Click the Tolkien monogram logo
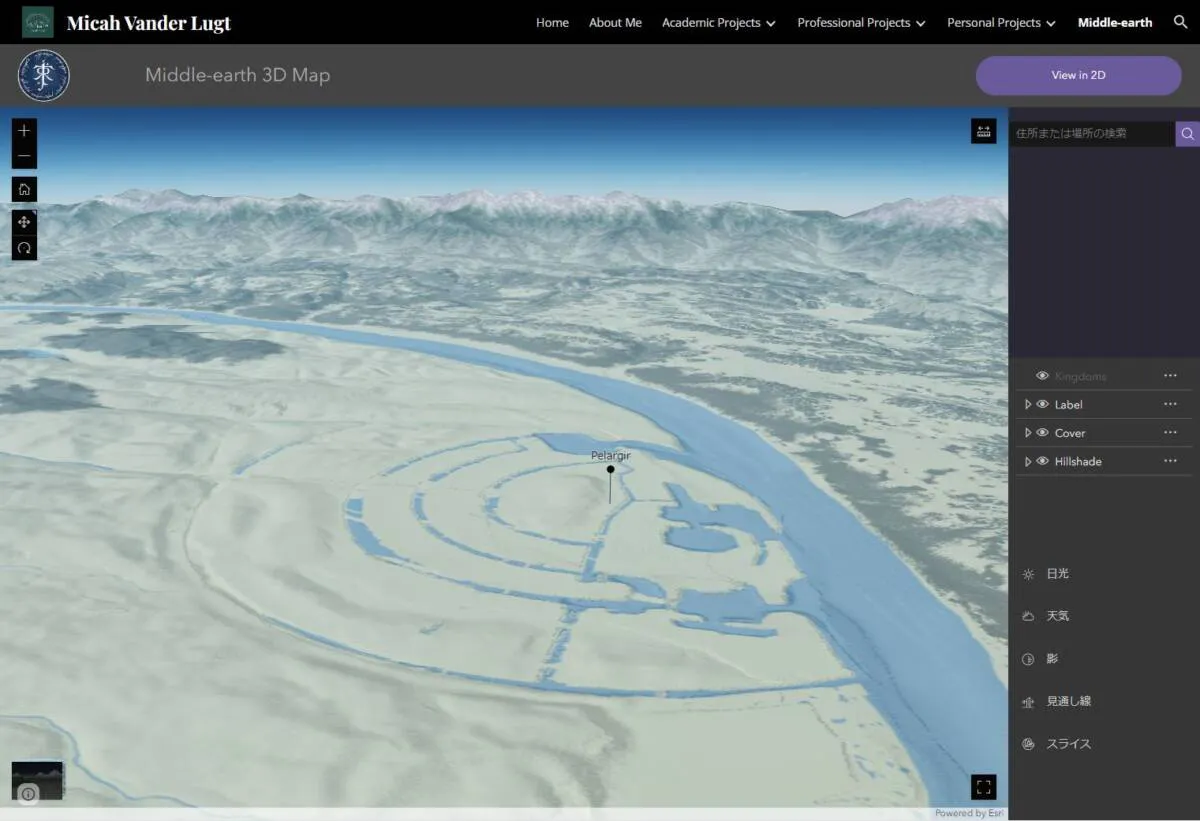The height and width of the screenshot is (821, 1200). click(44, 76)
